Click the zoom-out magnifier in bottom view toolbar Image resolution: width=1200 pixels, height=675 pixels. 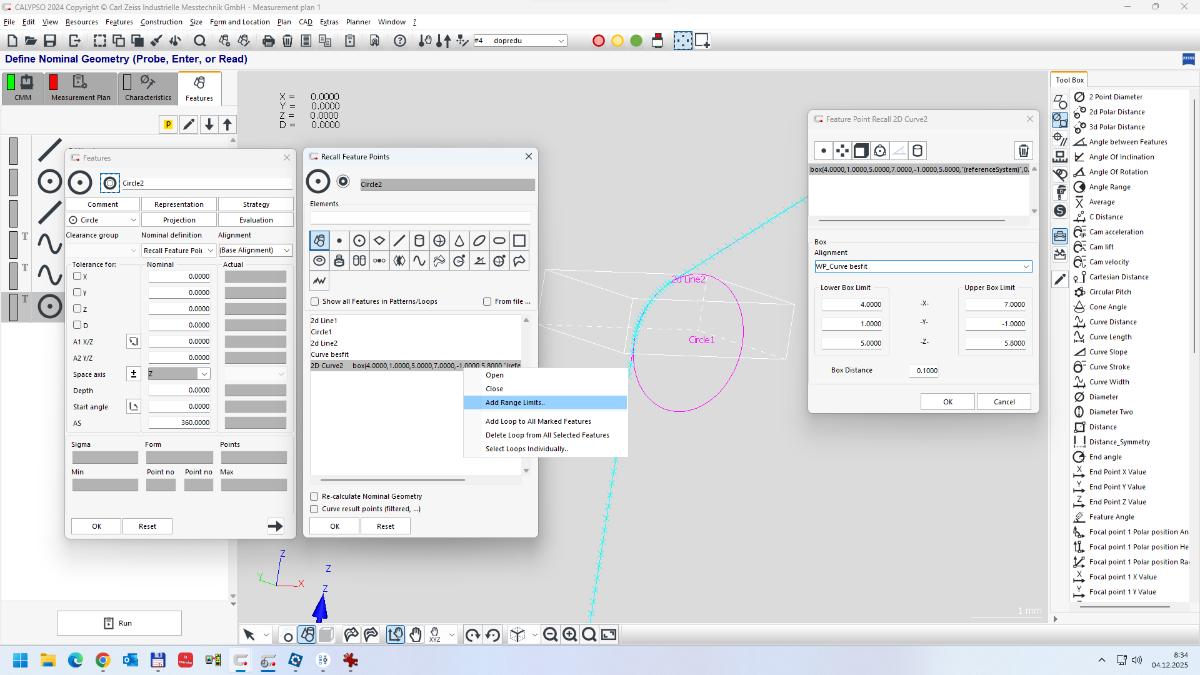pyautogui.click(x=550, y=634)
